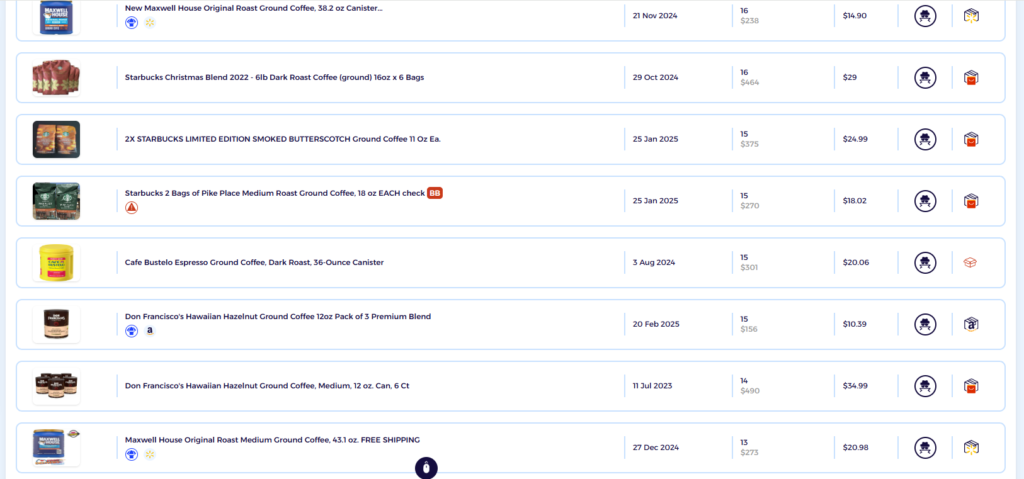Open Pike Place bags thumbnail
1024x479 pixels.
tap(56, 201)
